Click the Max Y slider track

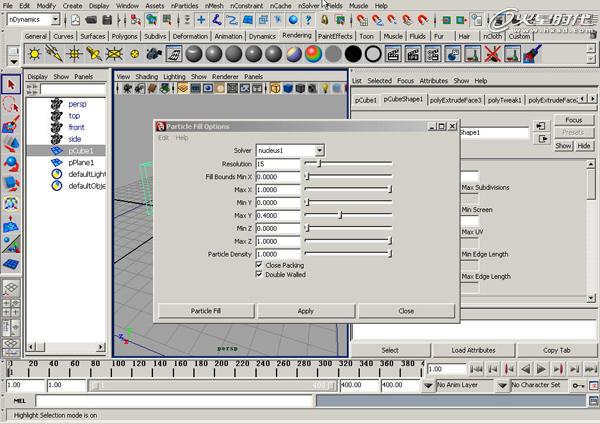click(348, 215)
